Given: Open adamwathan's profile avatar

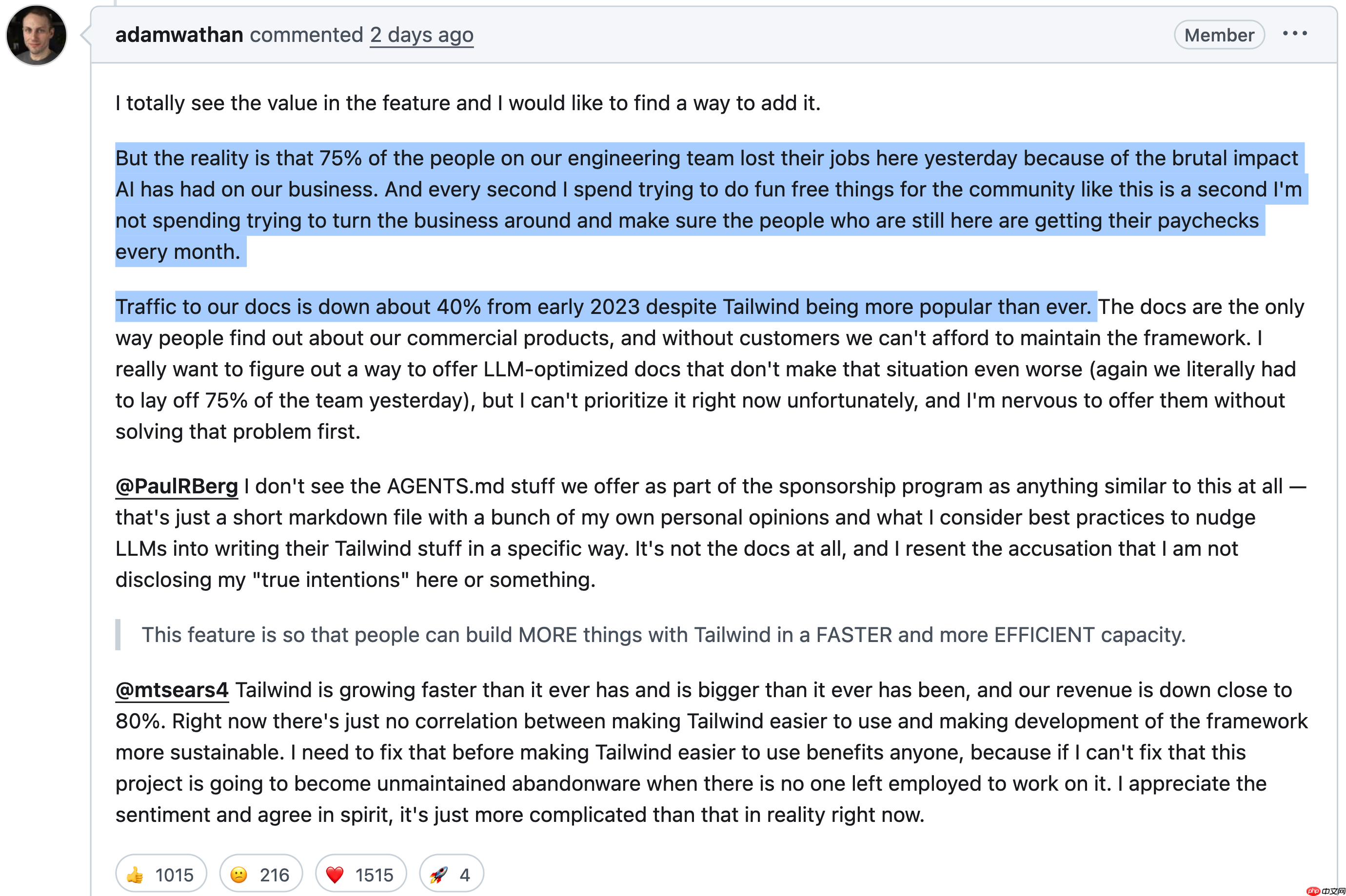Looking at the screenshot, I should point(37,36).
